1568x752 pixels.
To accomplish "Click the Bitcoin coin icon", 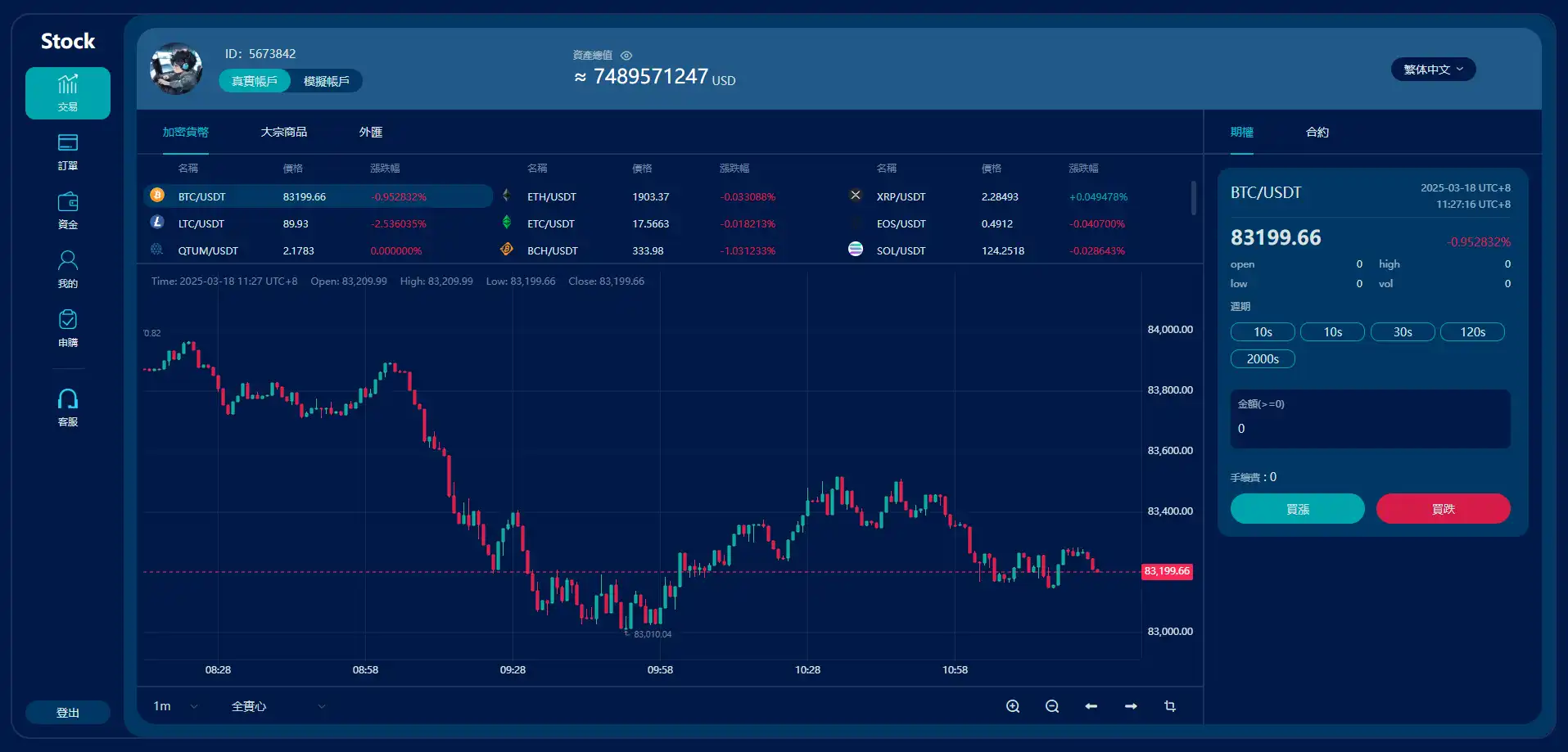I will [157, 196].
